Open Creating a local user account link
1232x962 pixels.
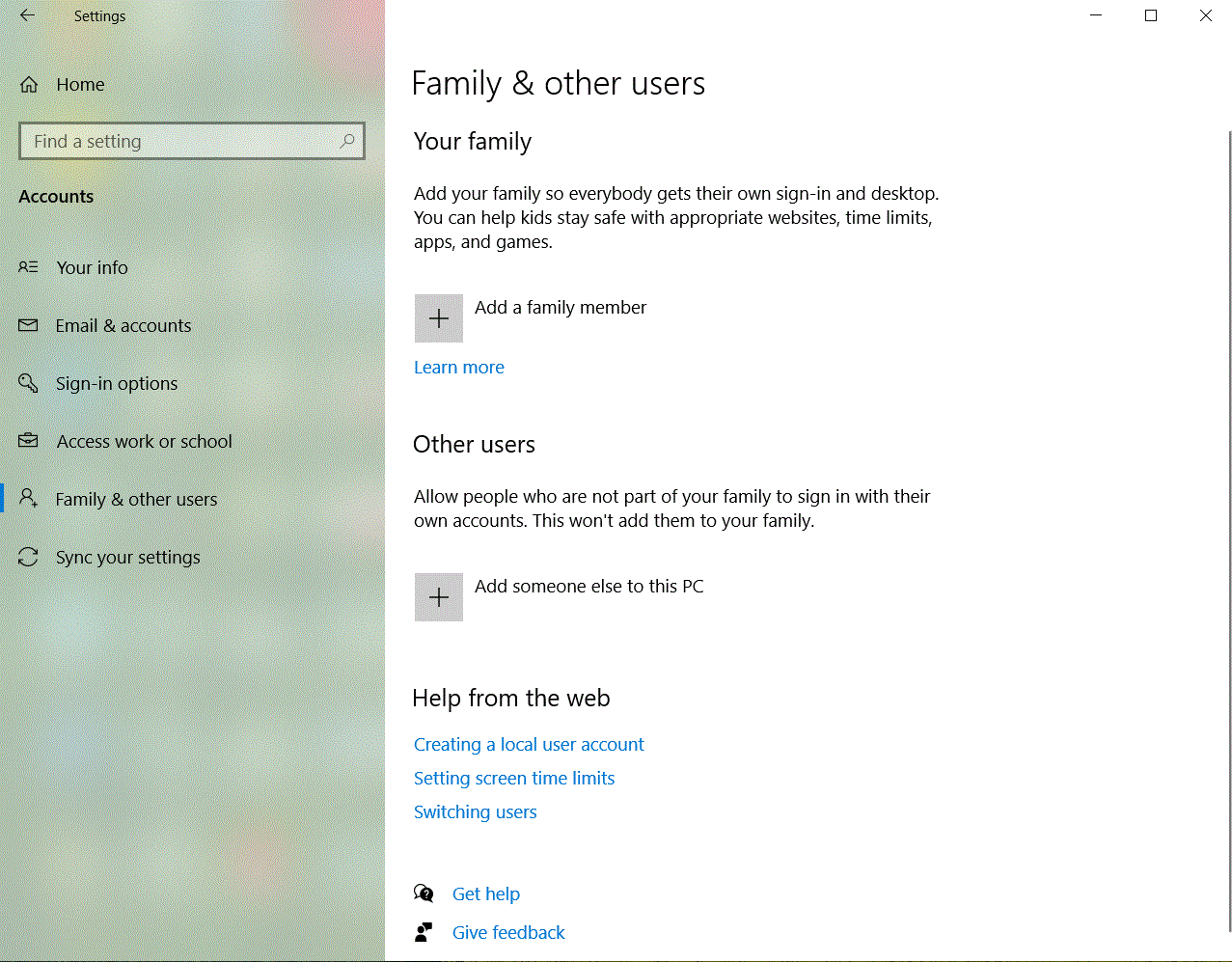coord(529,745)
